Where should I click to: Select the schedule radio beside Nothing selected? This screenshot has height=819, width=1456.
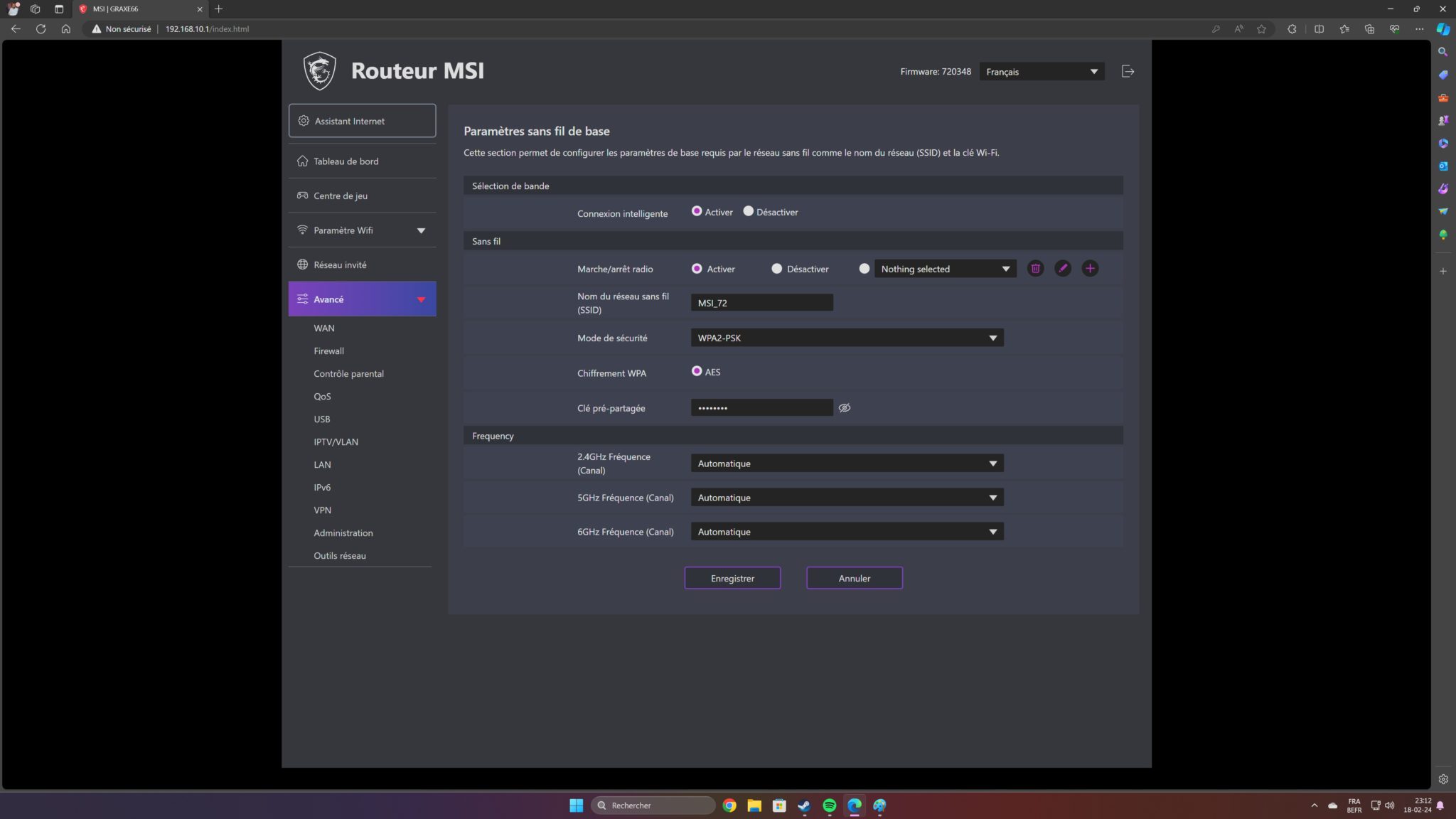coord(864,268)
